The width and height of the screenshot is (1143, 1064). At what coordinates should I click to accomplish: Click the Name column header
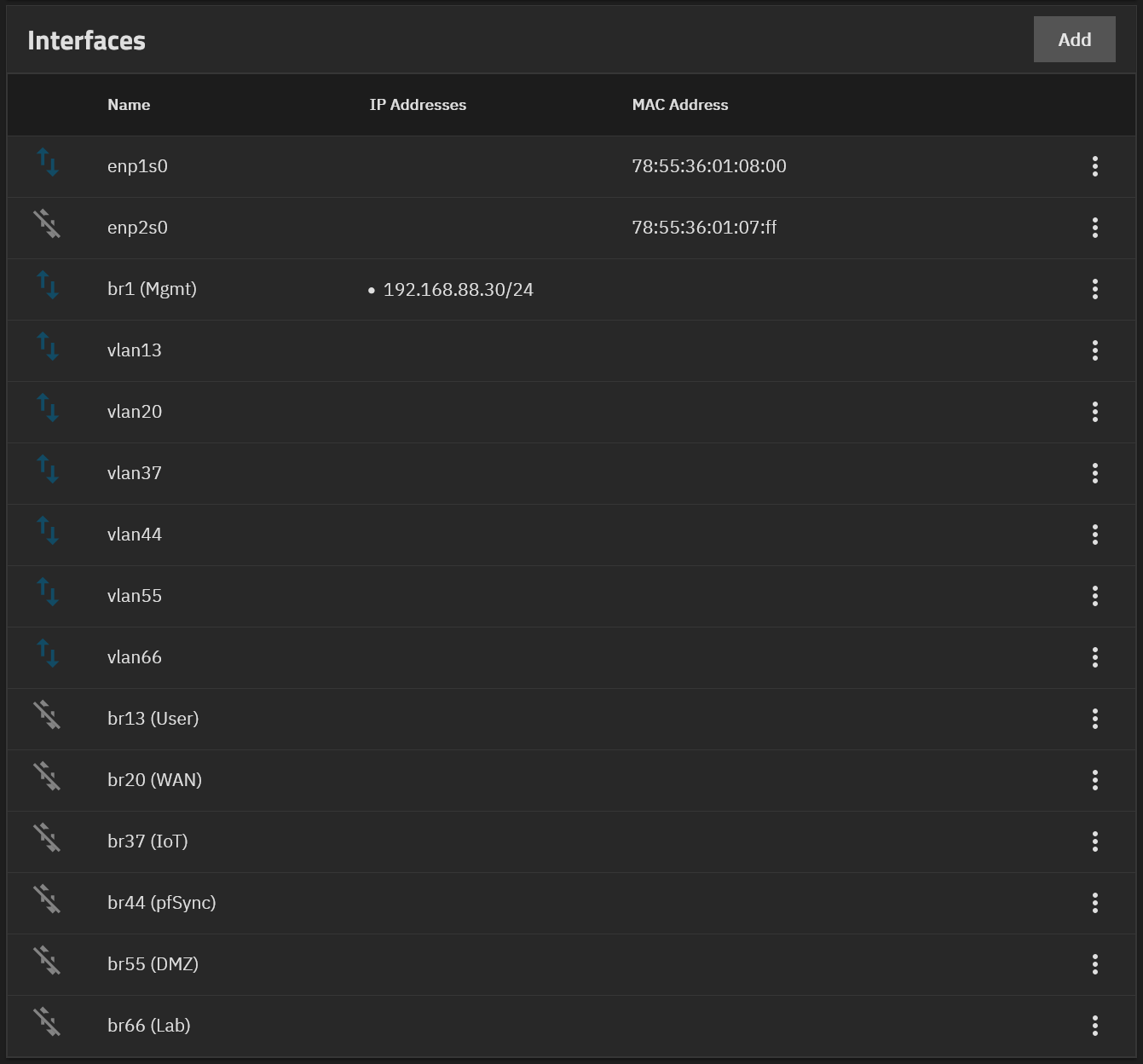coord(129,105)
